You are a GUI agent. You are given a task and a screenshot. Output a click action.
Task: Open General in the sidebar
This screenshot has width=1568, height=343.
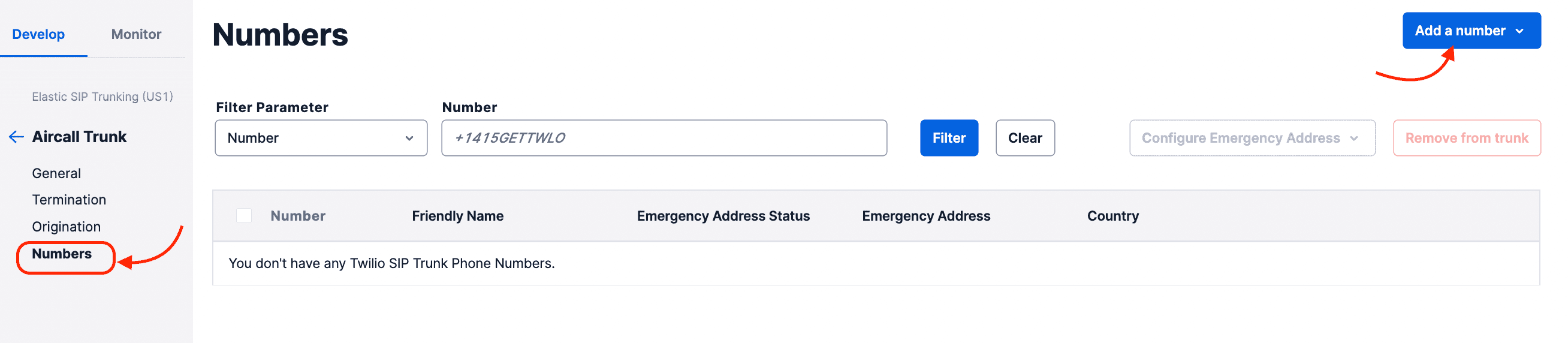[56, 174]
